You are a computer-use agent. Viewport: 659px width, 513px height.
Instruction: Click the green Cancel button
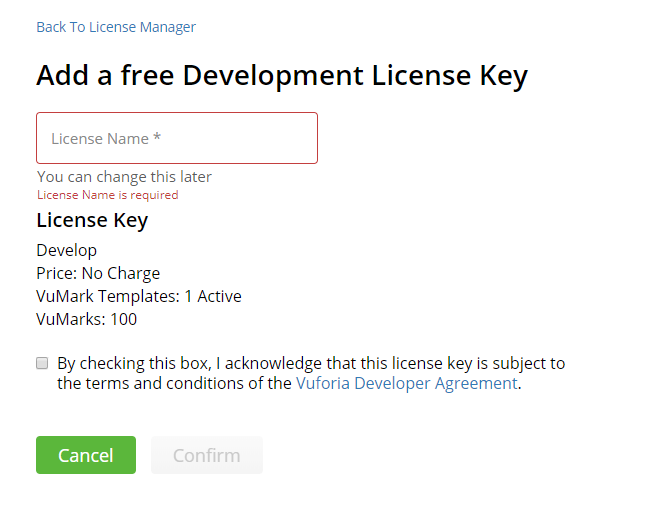coord(86,455)
